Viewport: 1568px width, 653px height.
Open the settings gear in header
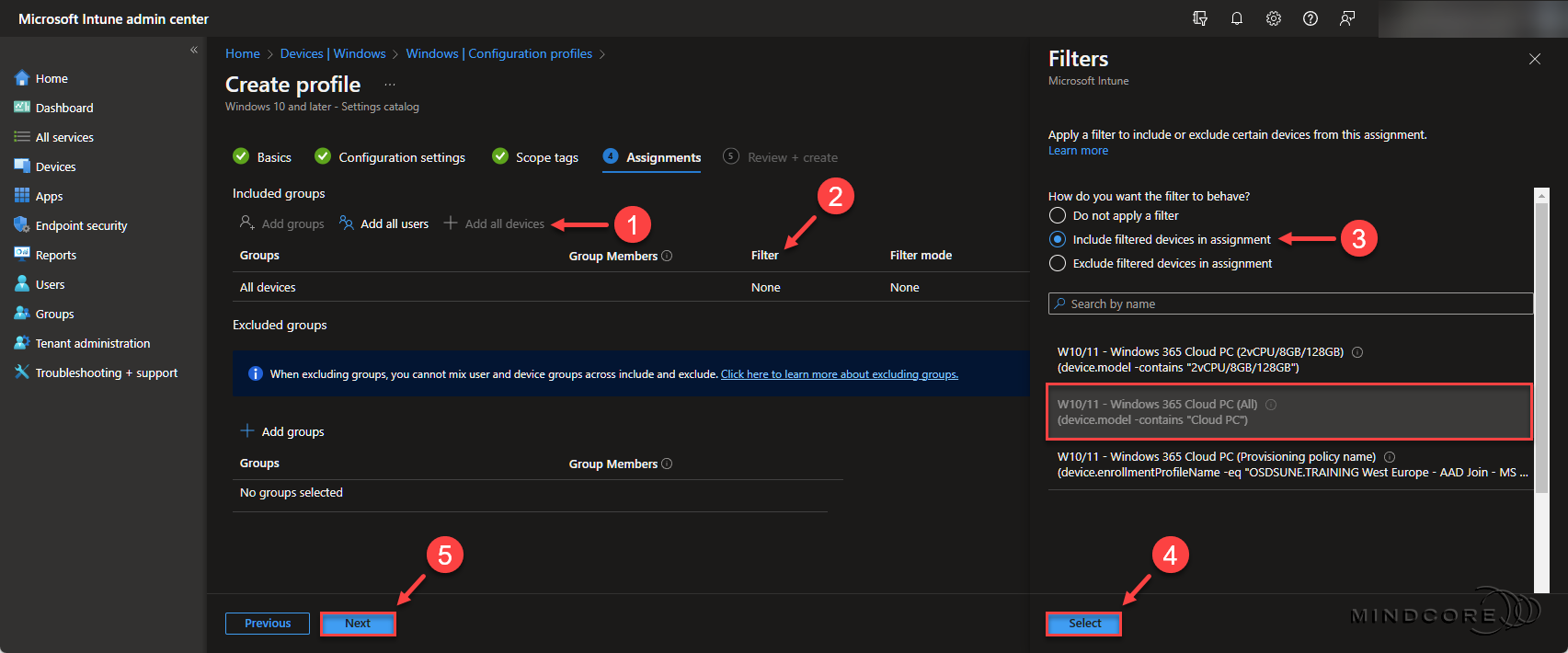coord(1274,18)
